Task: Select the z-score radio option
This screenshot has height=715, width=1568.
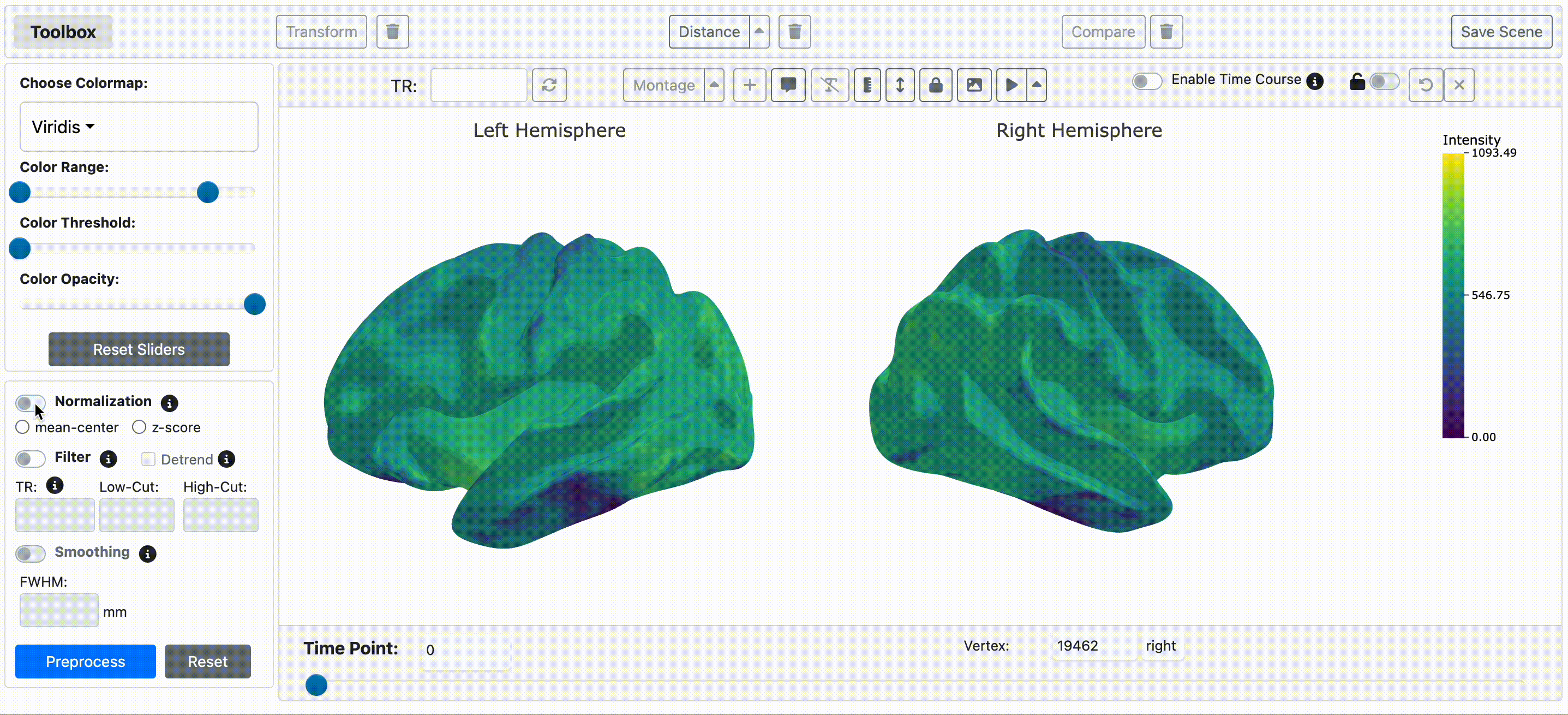Action: 139,427
